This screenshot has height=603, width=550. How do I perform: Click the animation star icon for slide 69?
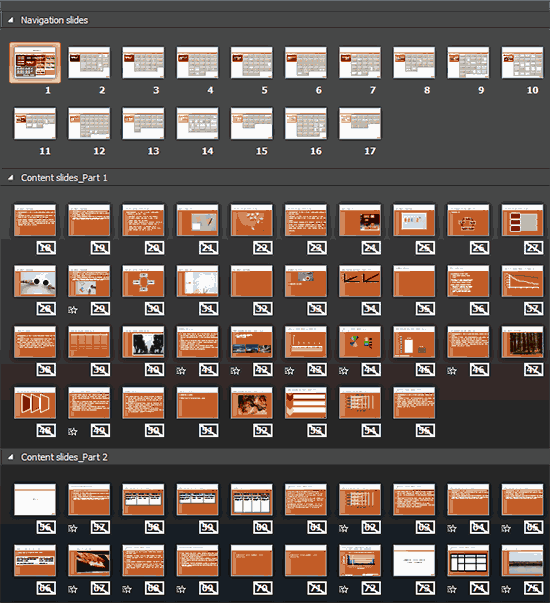(181, 589)
